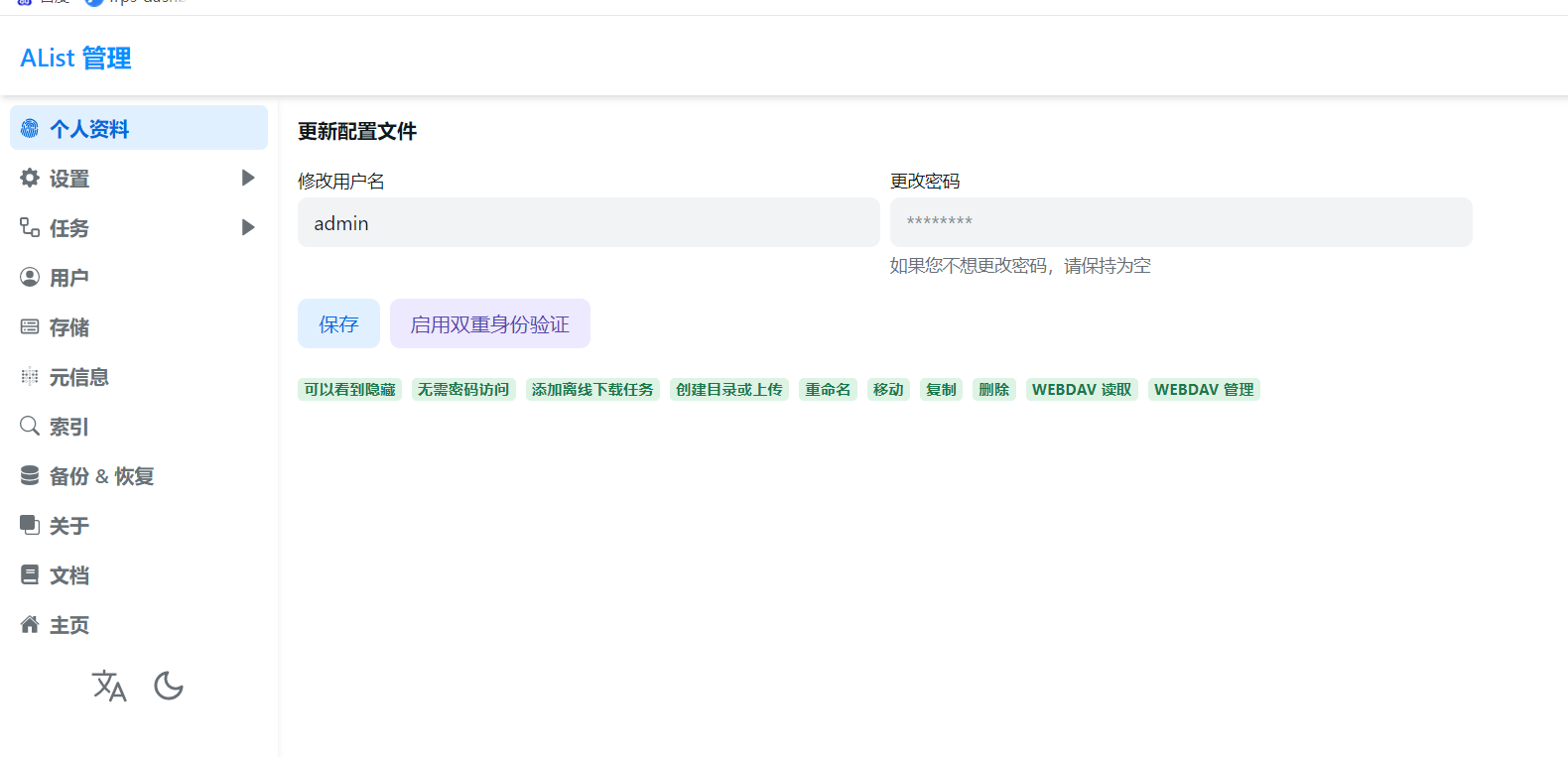
Task: Click the 可以看到隐藏 permission tag
Action: pyautogui.click(x=349, y=389)
